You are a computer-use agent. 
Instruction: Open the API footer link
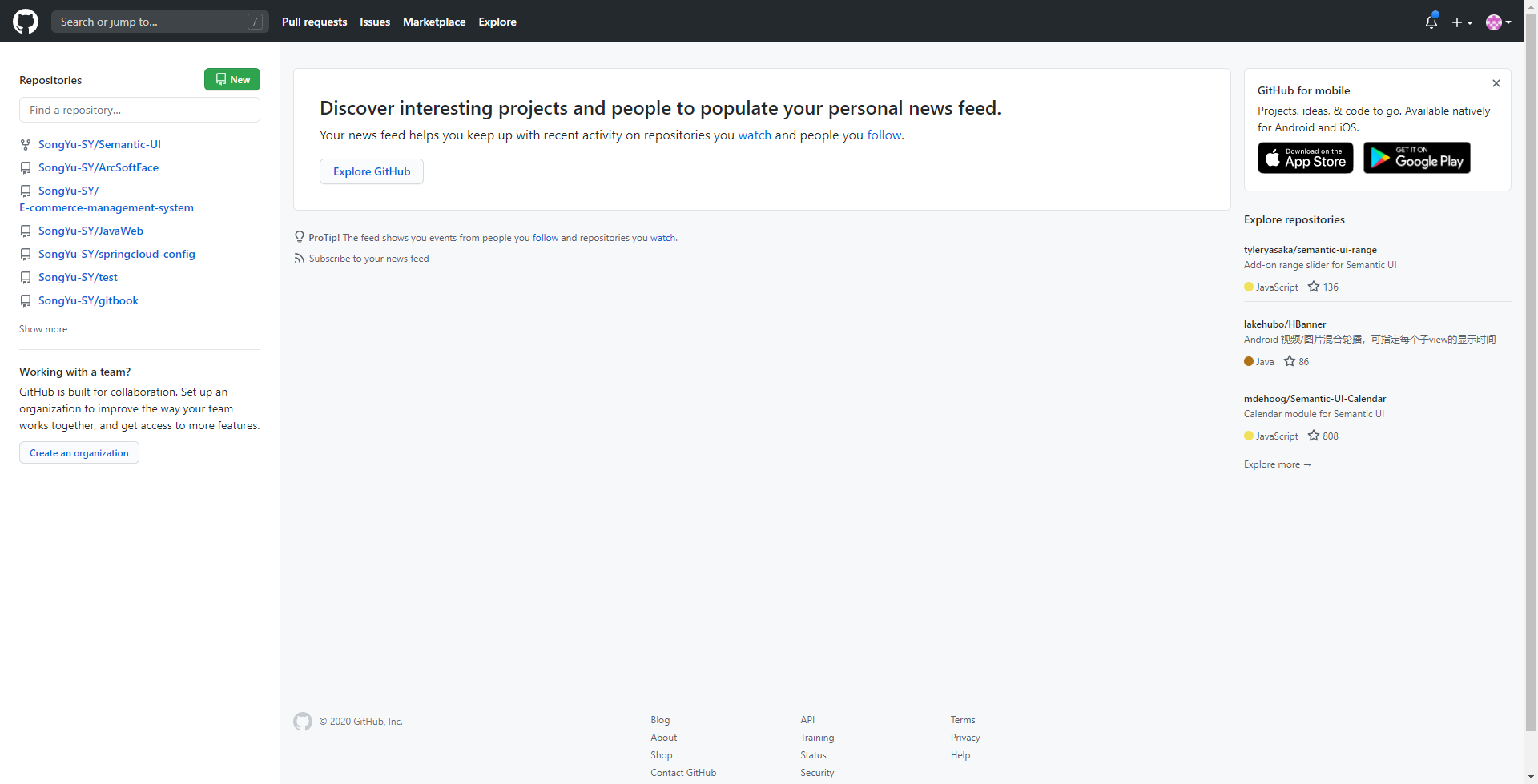pos(807,720)
